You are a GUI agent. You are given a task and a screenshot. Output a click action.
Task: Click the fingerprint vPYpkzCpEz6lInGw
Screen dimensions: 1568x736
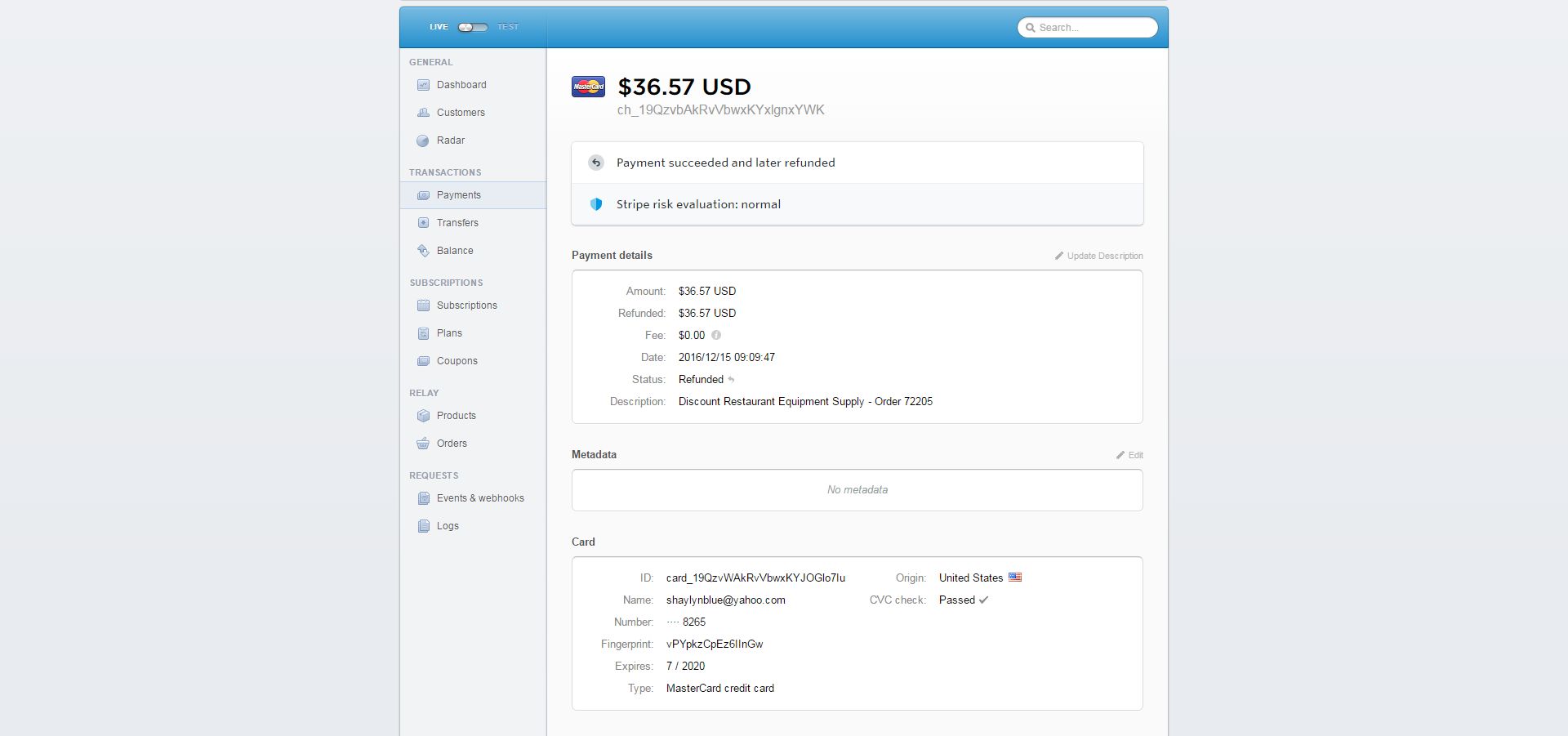pos(715,645)
